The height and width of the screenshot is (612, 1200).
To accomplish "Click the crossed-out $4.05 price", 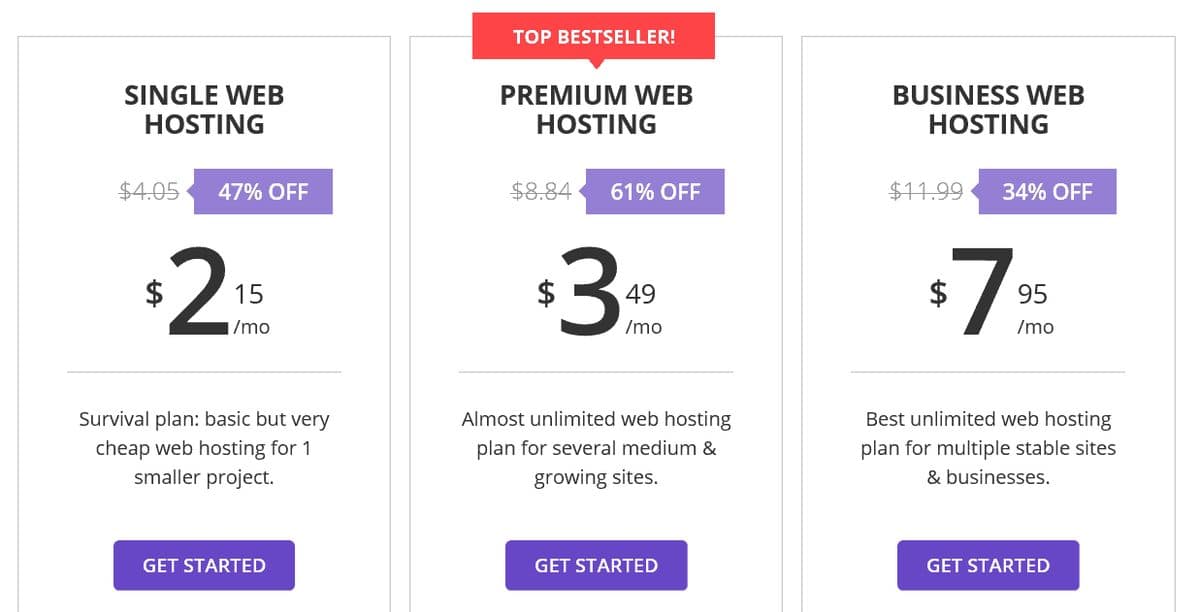I will (x=149, y=192).
